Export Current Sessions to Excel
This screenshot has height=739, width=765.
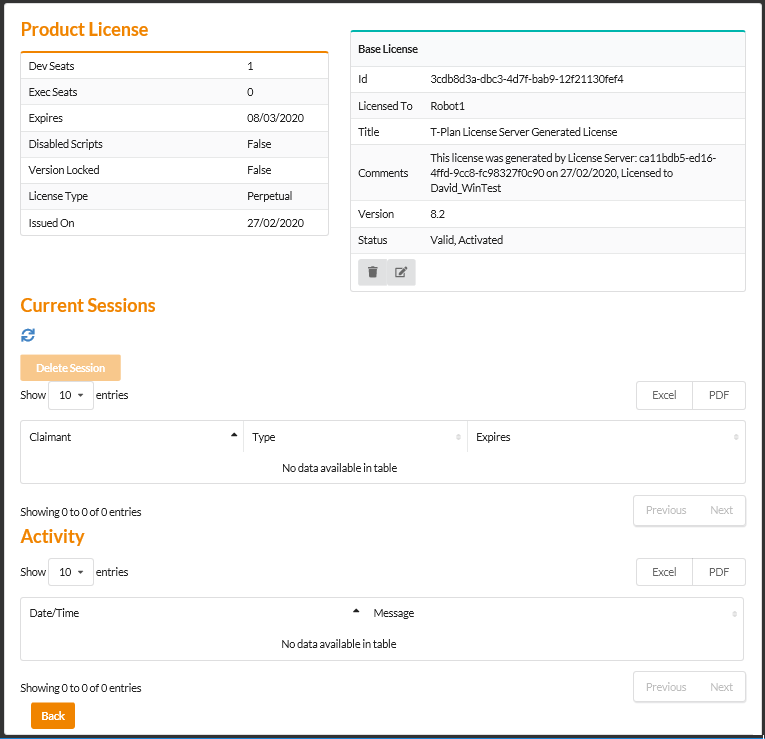pyautogui.click(x=664, y=395)
